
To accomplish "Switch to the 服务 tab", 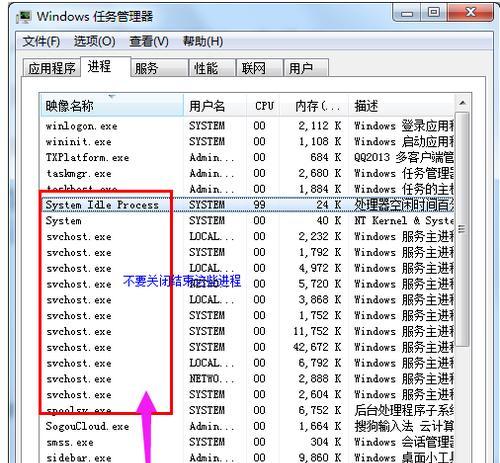I will point(159,68).
